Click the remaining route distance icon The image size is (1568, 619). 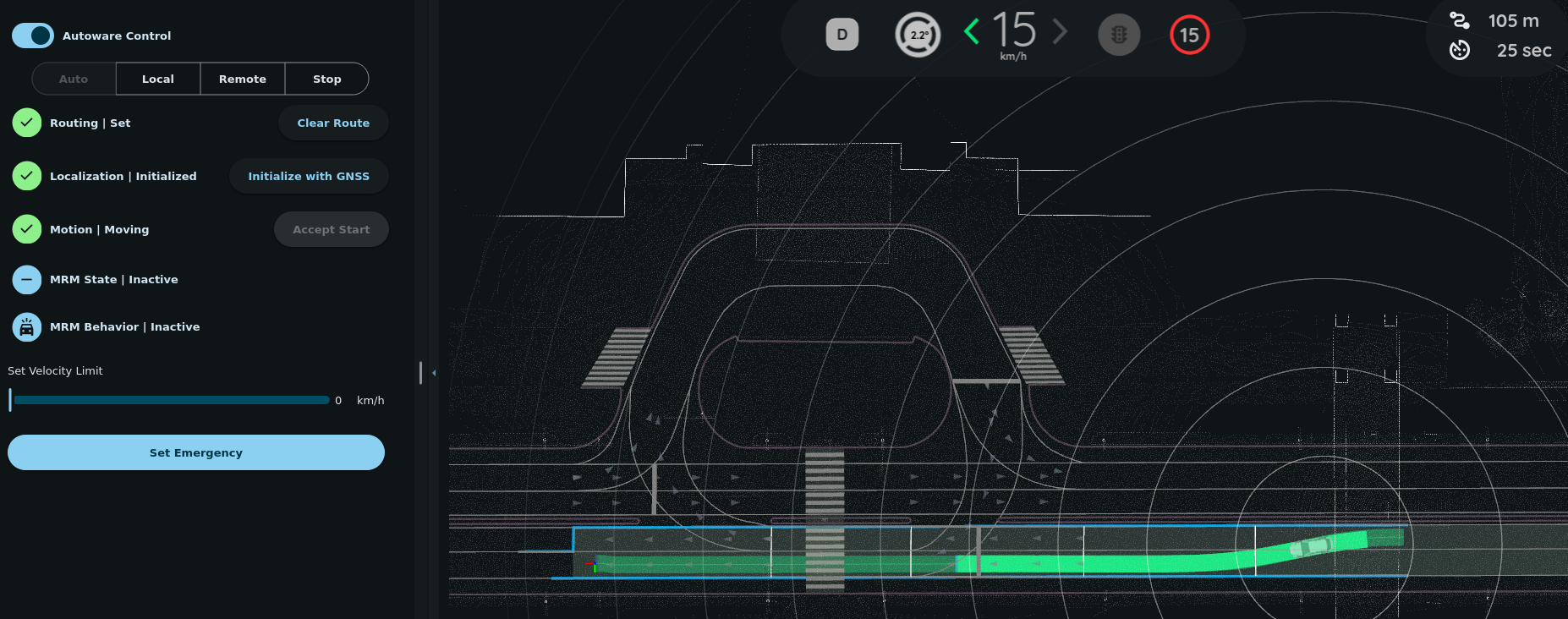1459,20
